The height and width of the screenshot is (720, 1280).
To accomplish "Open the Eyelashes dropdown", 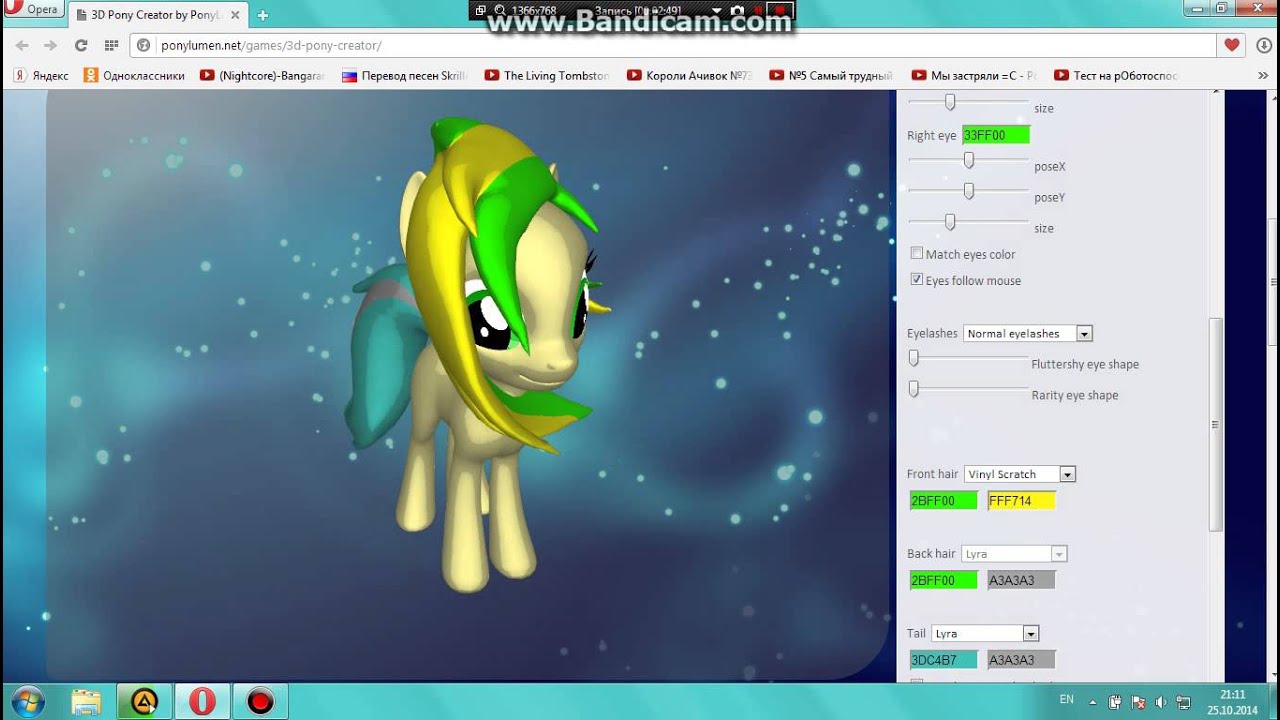I will [1028, 333].
